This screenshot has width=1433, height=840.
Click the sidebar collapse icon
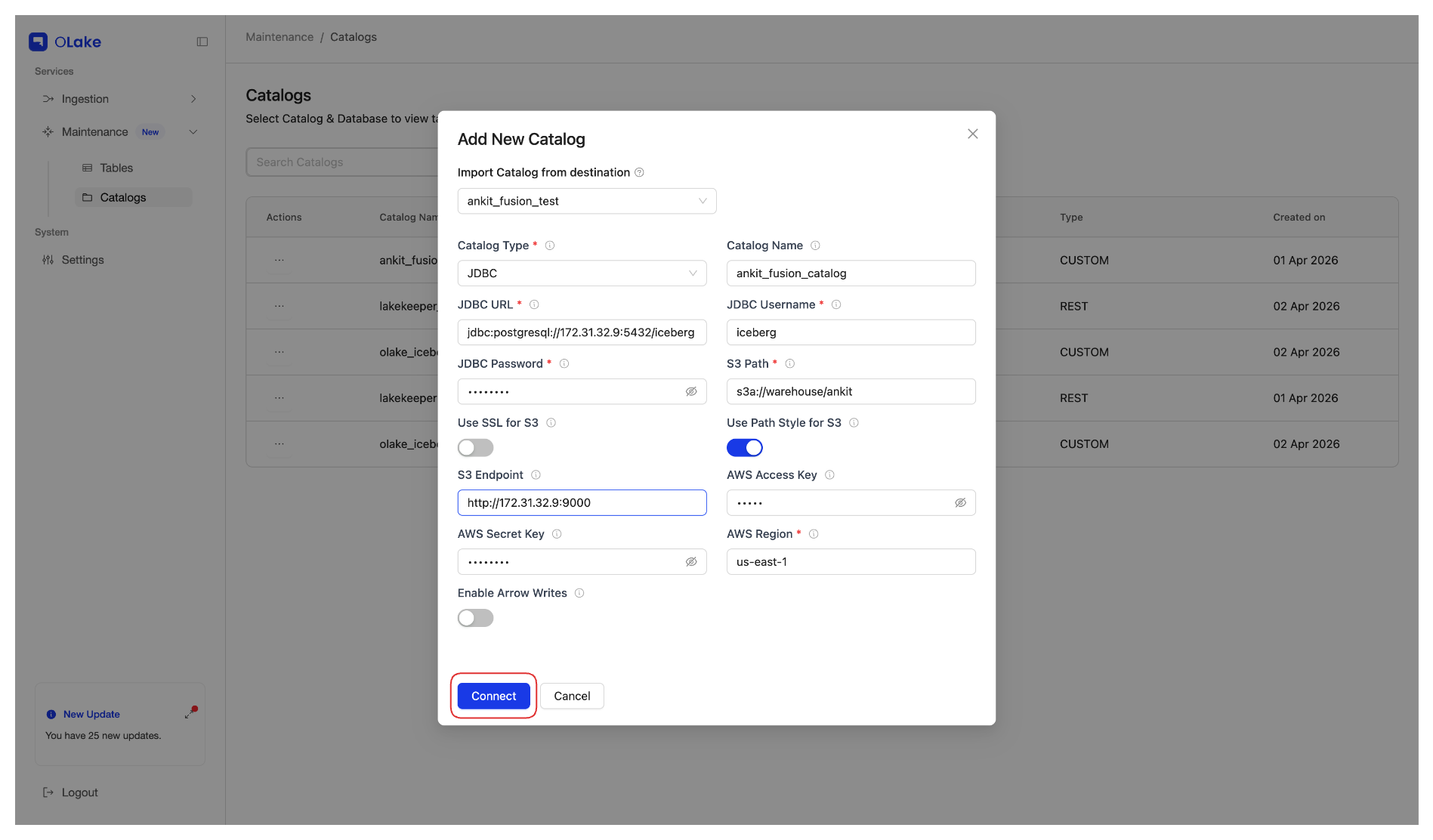202,42
